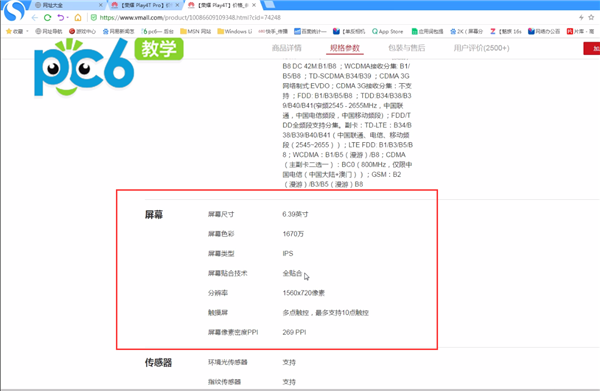Screen dimensions: 600x391
Task: Reload the page with green refresh icon
Action: [47, 18]
